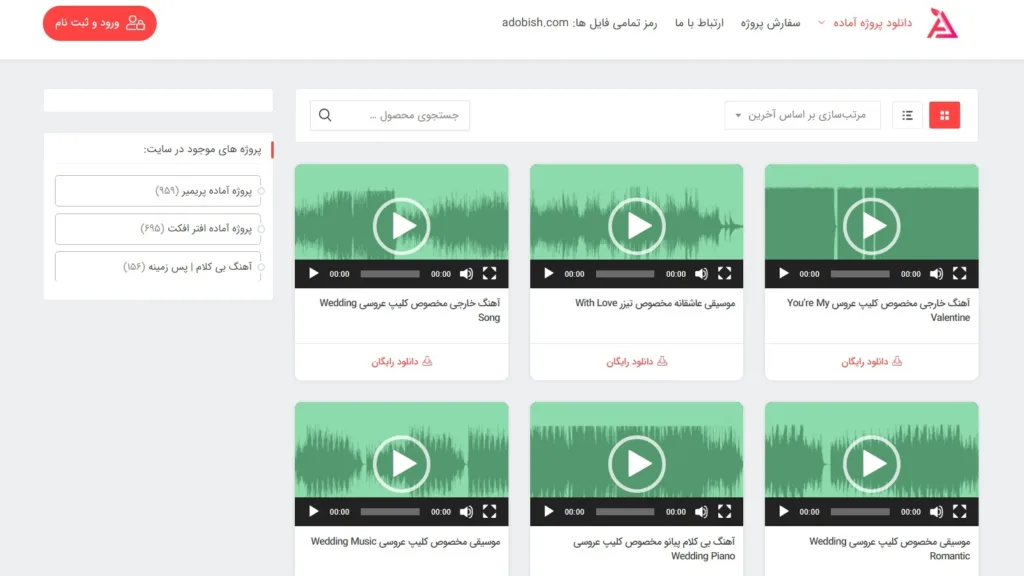
Task: Click large play circle on Wedding Song waveform
Action: [402, 226]
